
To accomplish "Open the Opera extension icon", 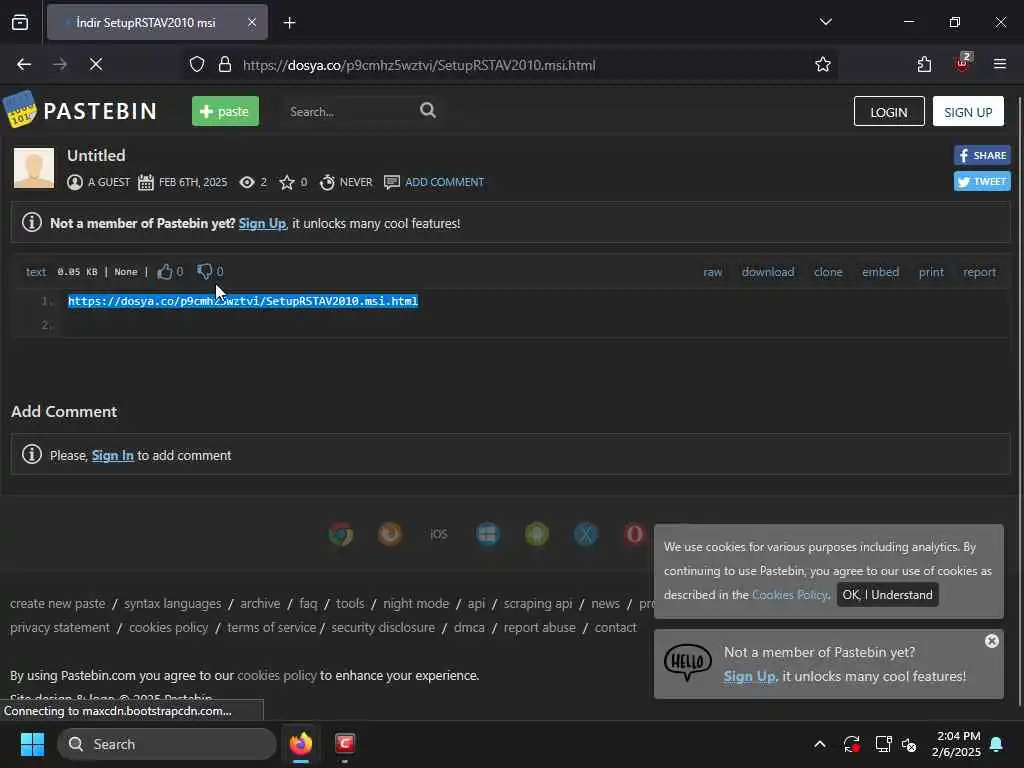I will (634, 534).
